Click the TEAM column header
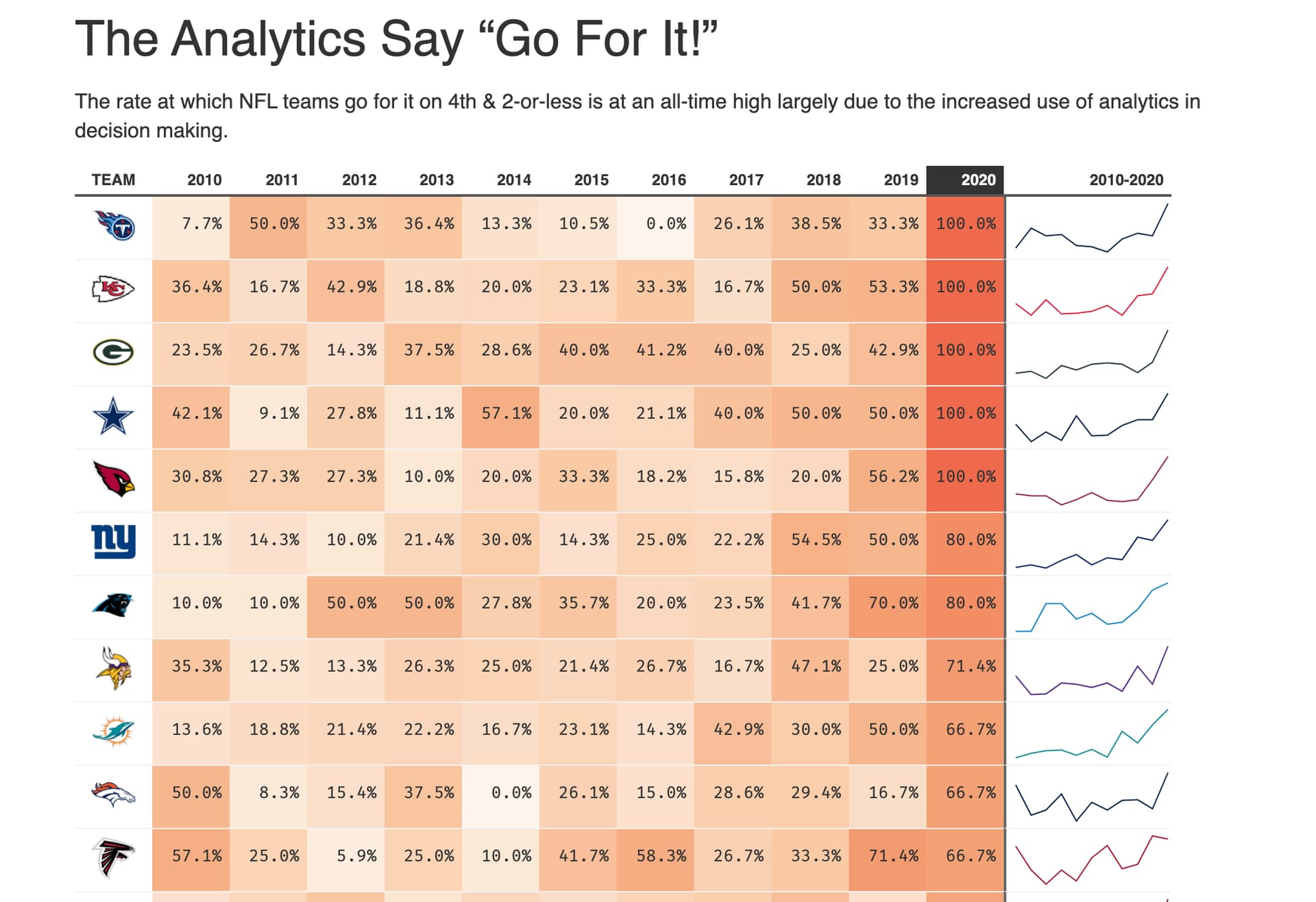The height and width of the screenshot is (902, 1316). coord(114,180)
